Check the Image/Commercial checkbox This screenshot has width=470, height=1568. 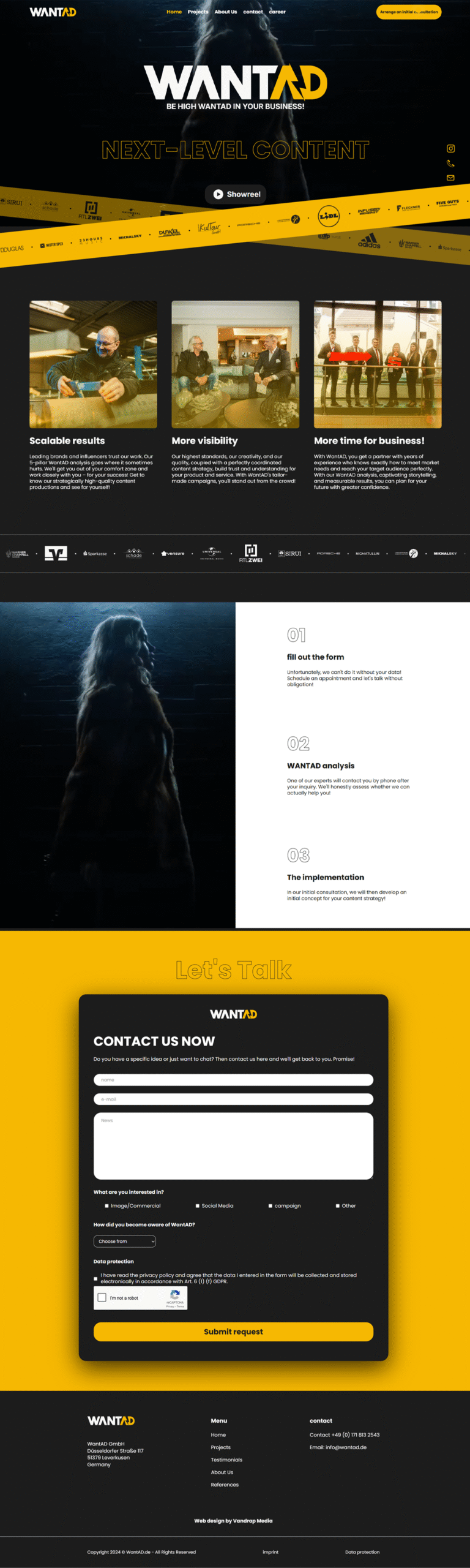click(x=106, y=1206)
